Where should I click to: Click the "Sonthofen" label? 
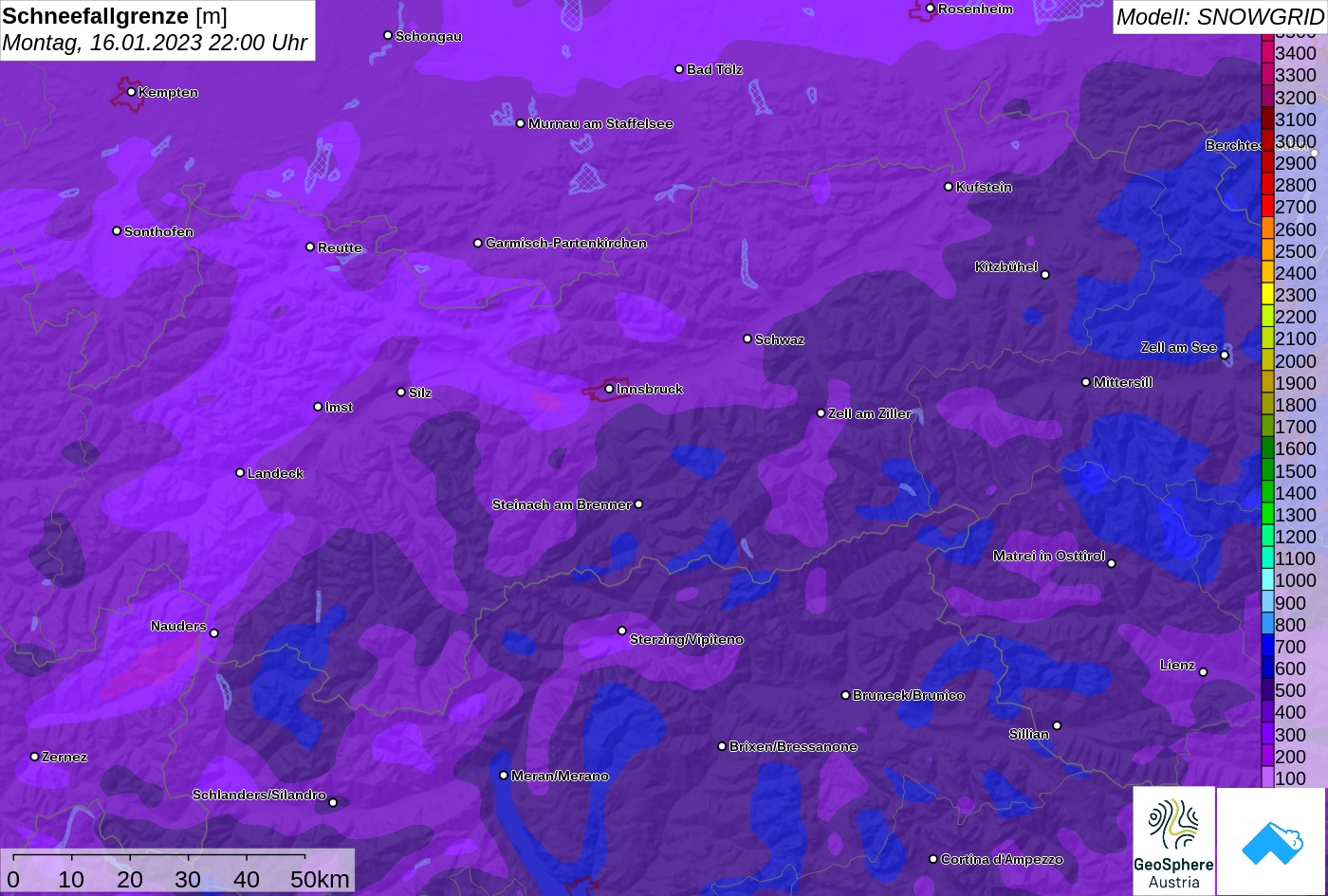tap(158, 231)
